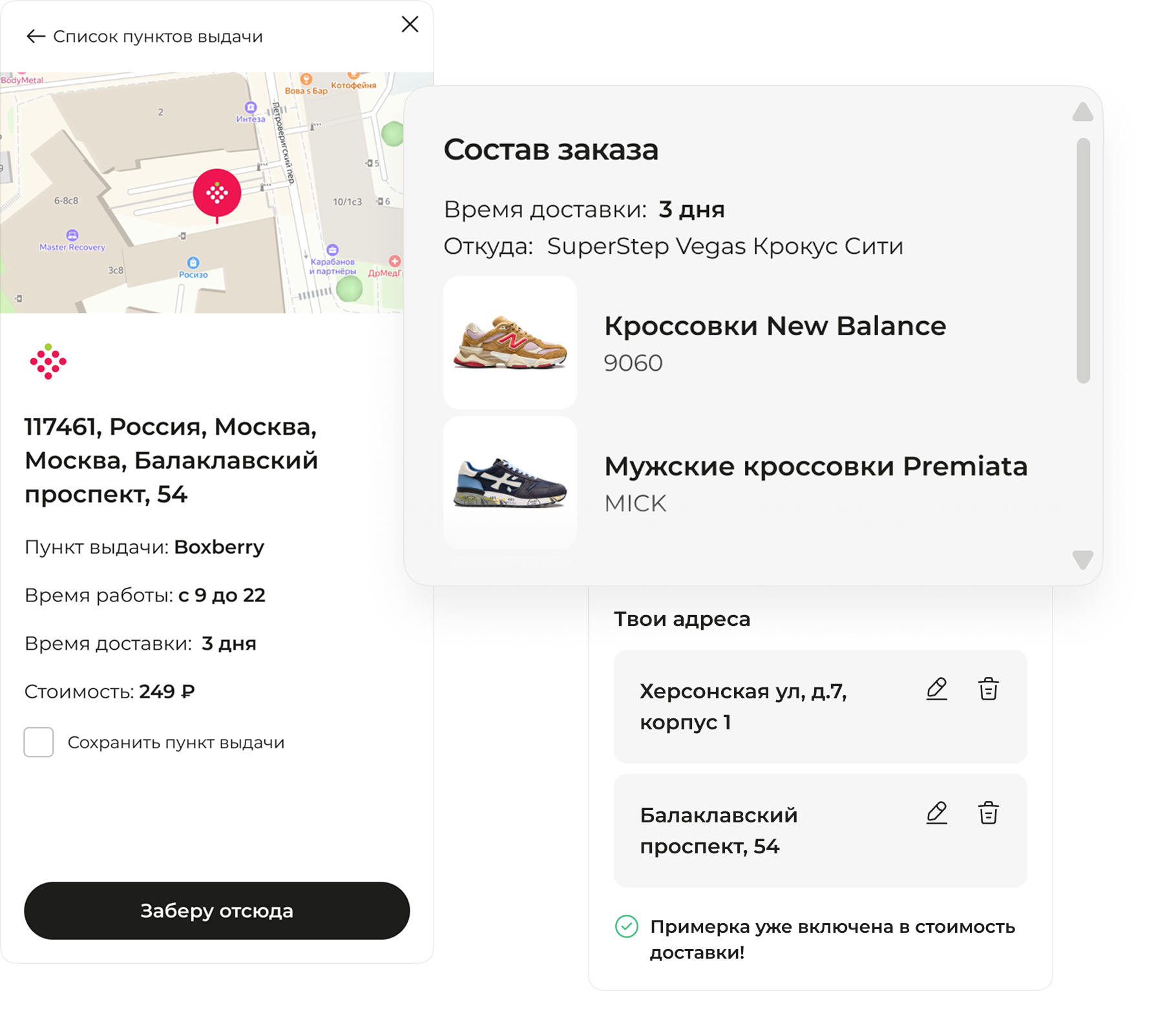Edit the Херсонская ул address

(936, 689)
